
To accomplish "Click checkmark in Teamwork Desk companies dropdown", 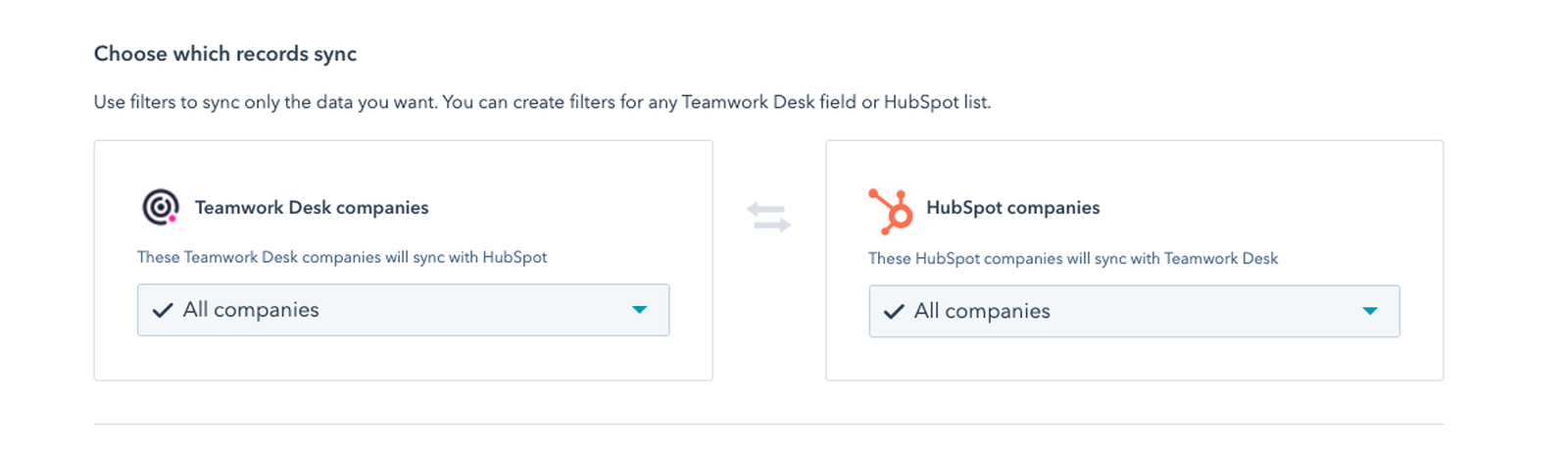I will tap(163, 311).
